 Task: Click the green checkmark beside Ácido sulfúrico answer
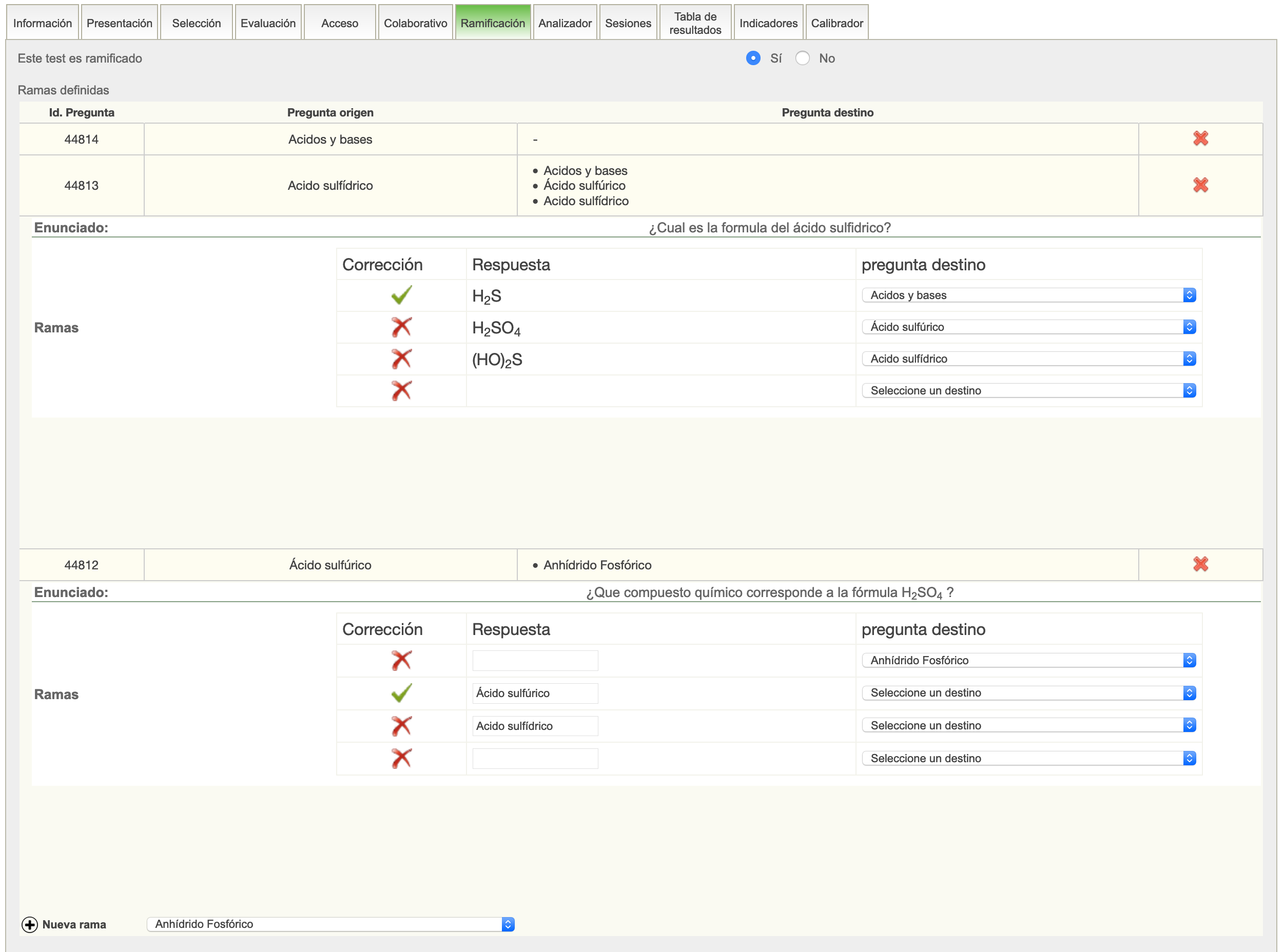(x=401, y=692)
